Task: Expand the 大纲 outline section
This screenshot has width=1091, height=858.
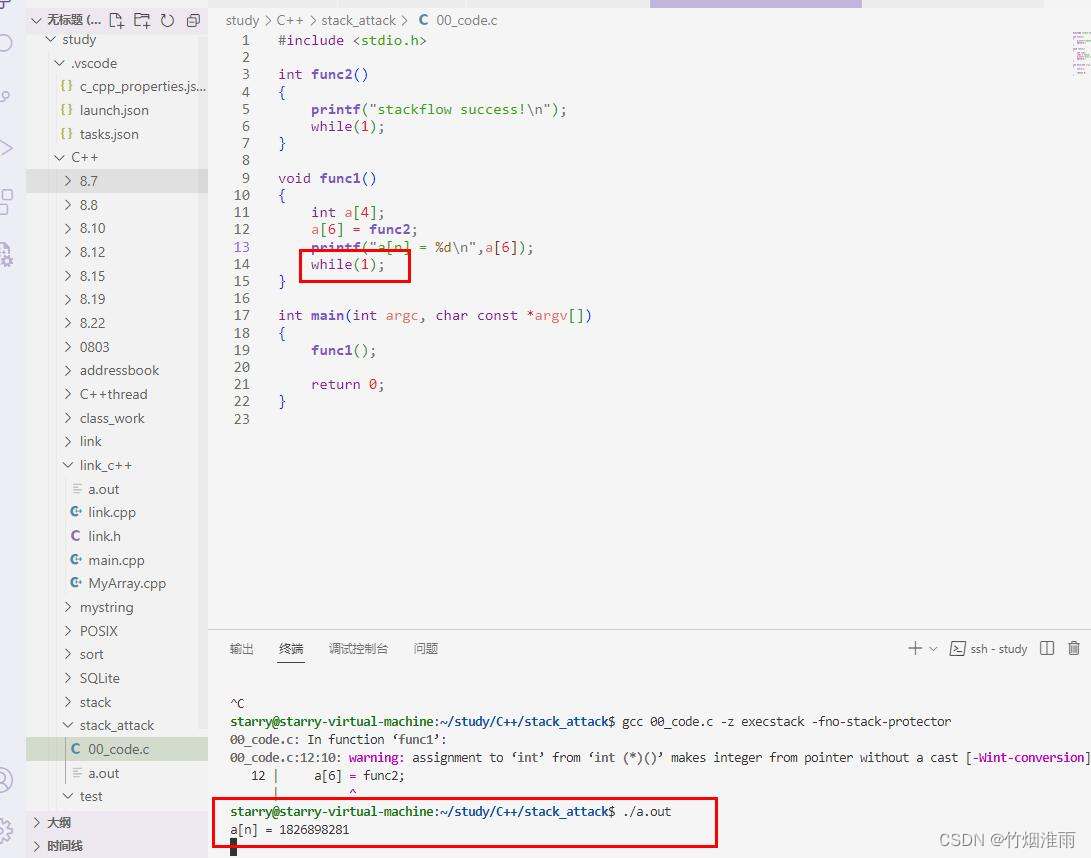Action: (117, 823)
